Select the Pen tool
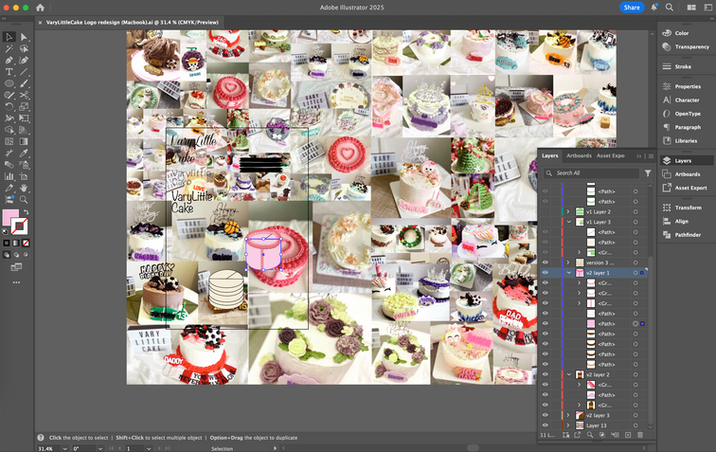 tap(9, 60)
